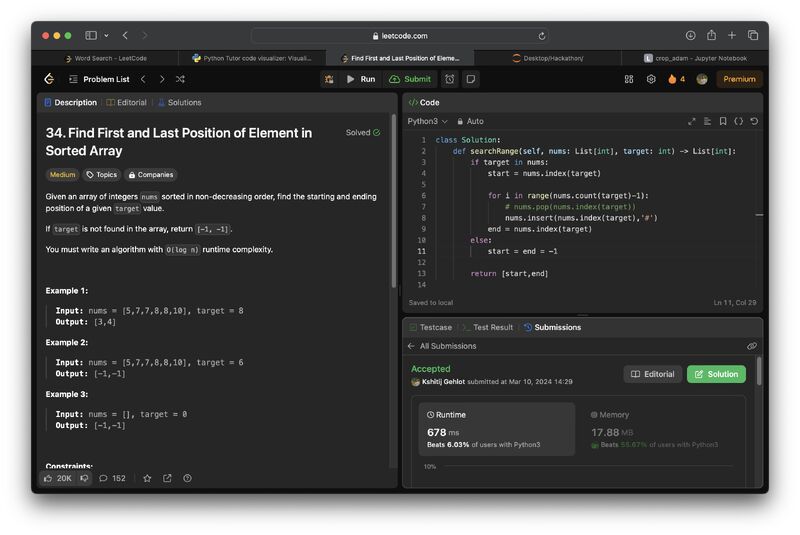This screenshot has width=800, height=535.
Task: Go to previous problem arrow
Action: pos(143,79)
